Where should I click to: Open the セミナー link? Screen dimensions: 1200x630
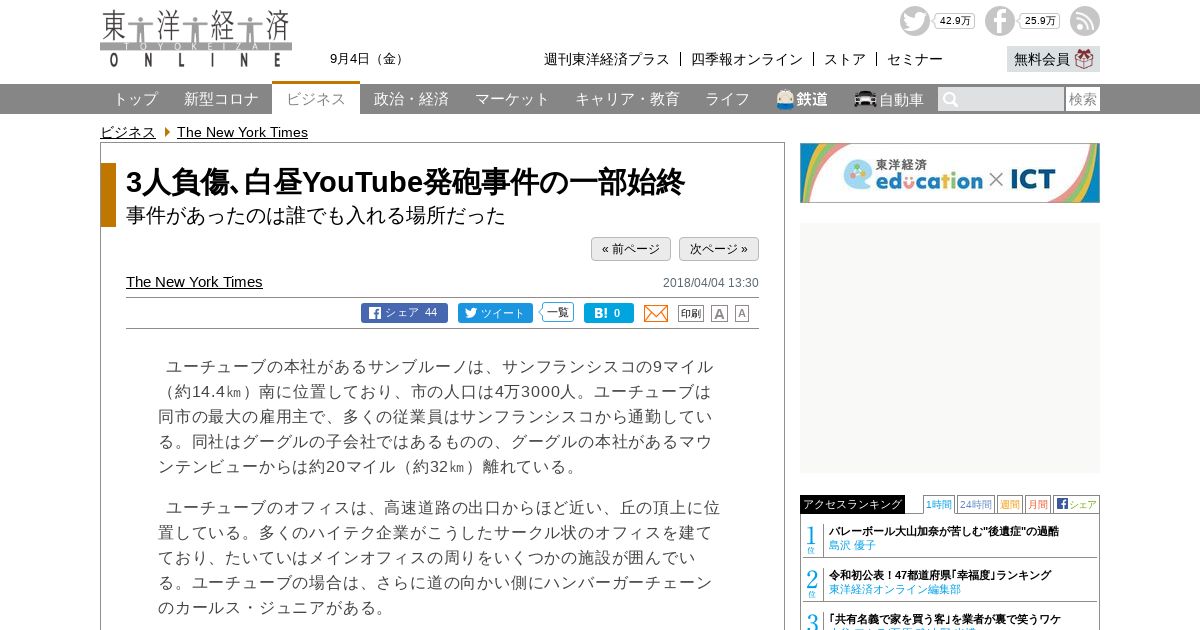click(x=915, y=59)
